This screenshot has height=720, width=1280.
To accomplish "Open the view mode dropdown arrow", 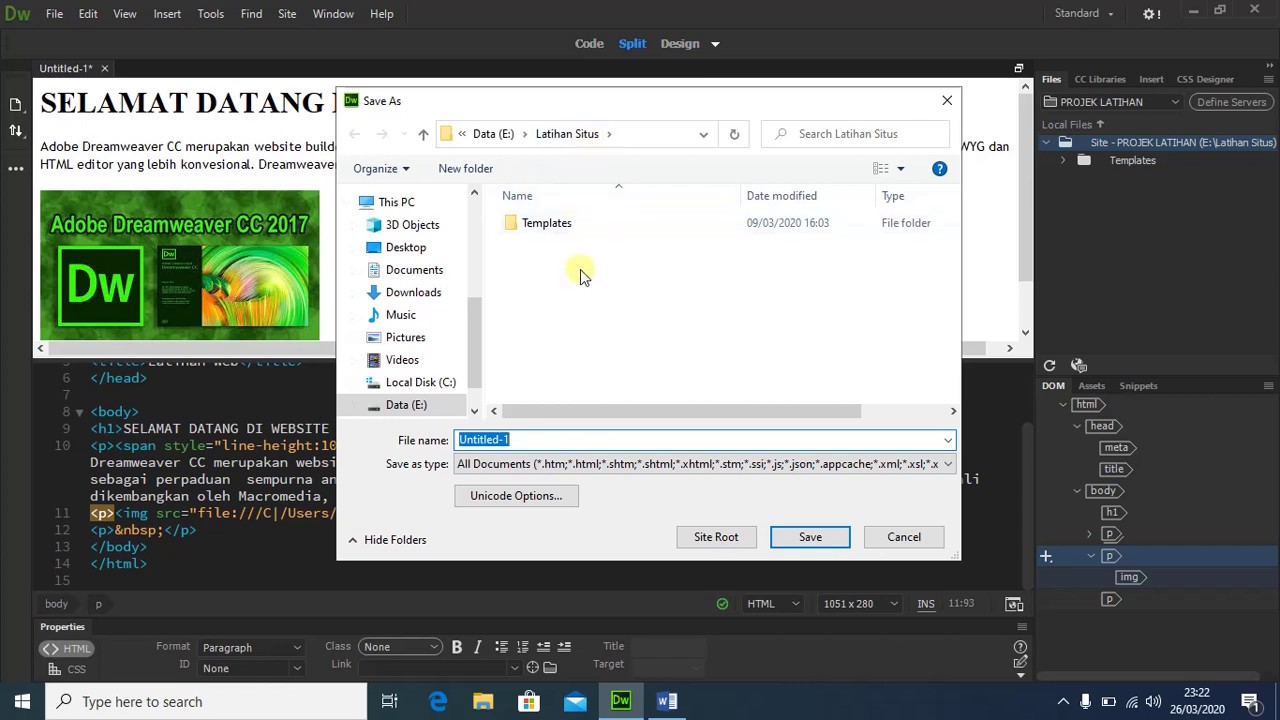I will pos(715,44).
